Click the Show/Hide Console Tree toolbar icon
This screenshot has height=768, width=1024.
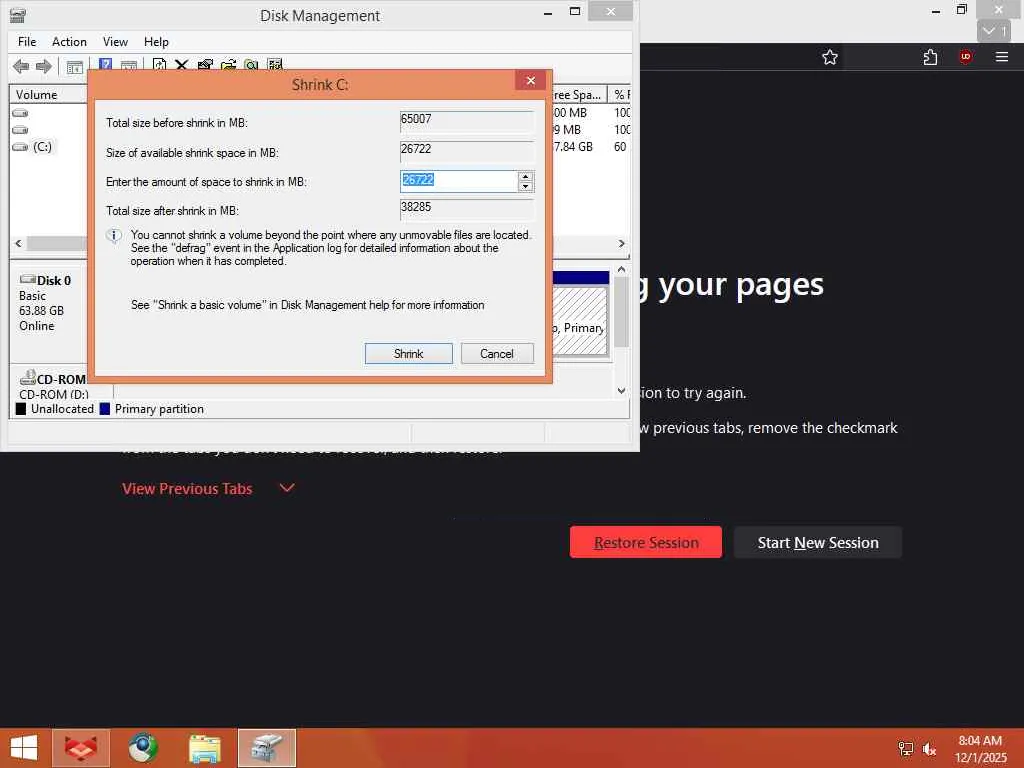pyautogui.click(x=75, y=66)
